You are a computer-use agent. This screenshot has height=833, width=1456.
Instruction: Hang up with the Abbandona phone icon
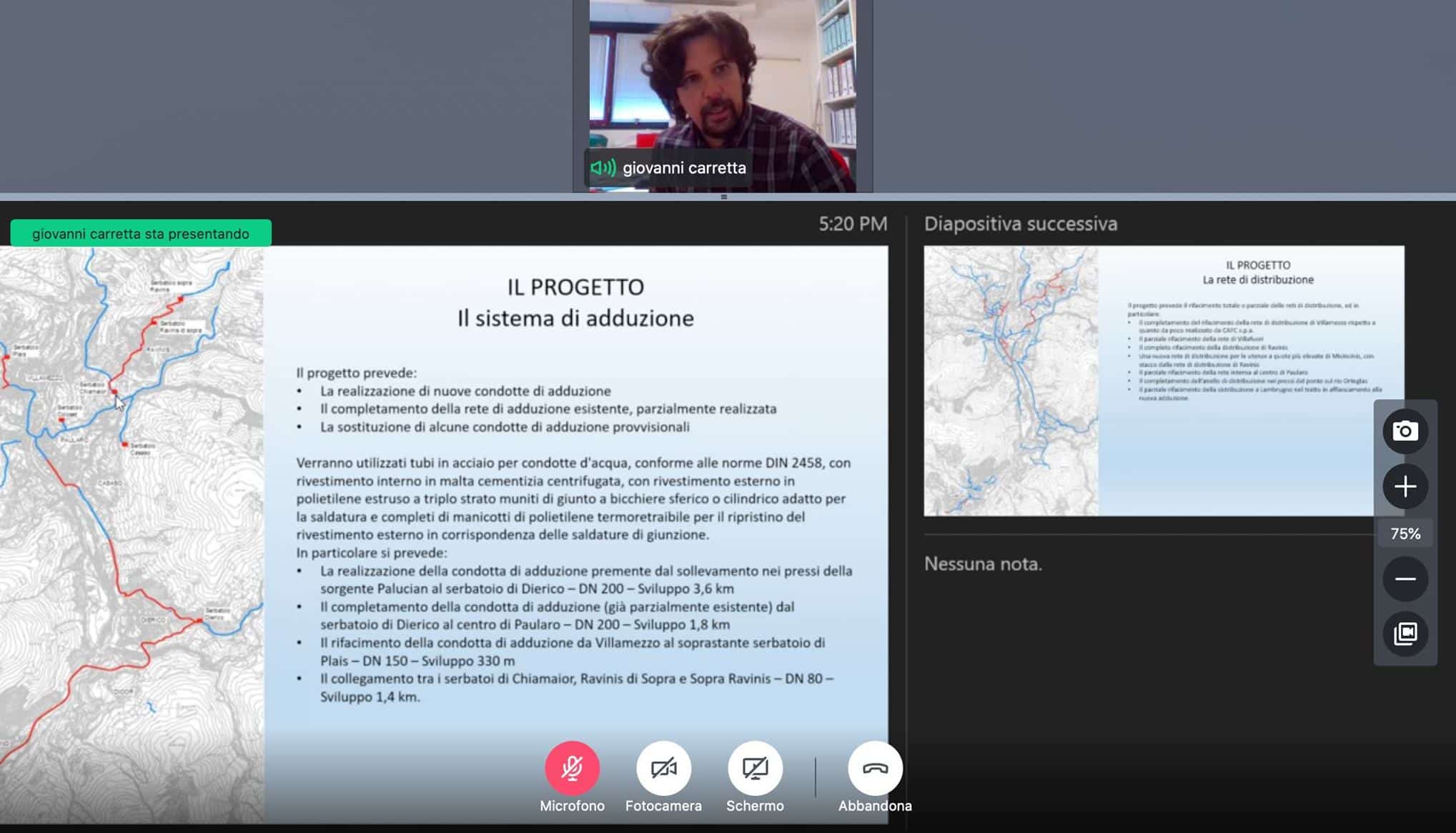pyautogui.click(x=875, y=768)
